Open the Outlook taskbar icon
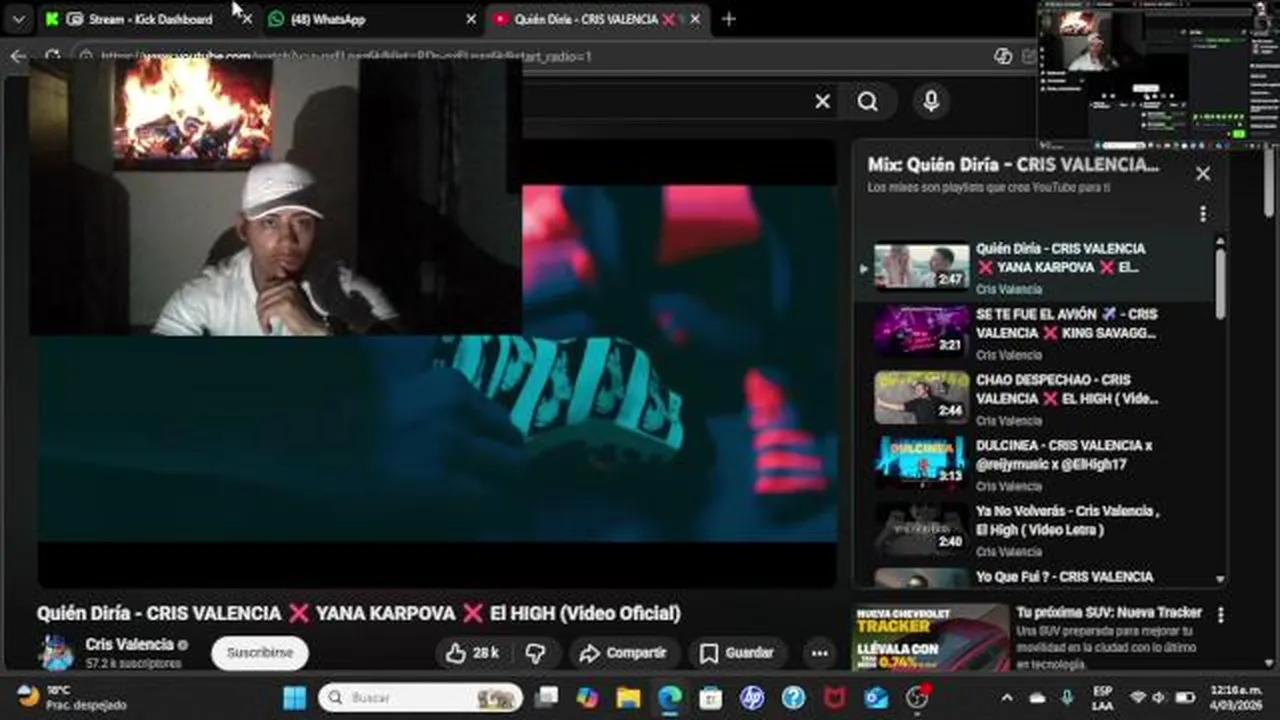This screenshot has width=1280, height=720. click(876, 697)
